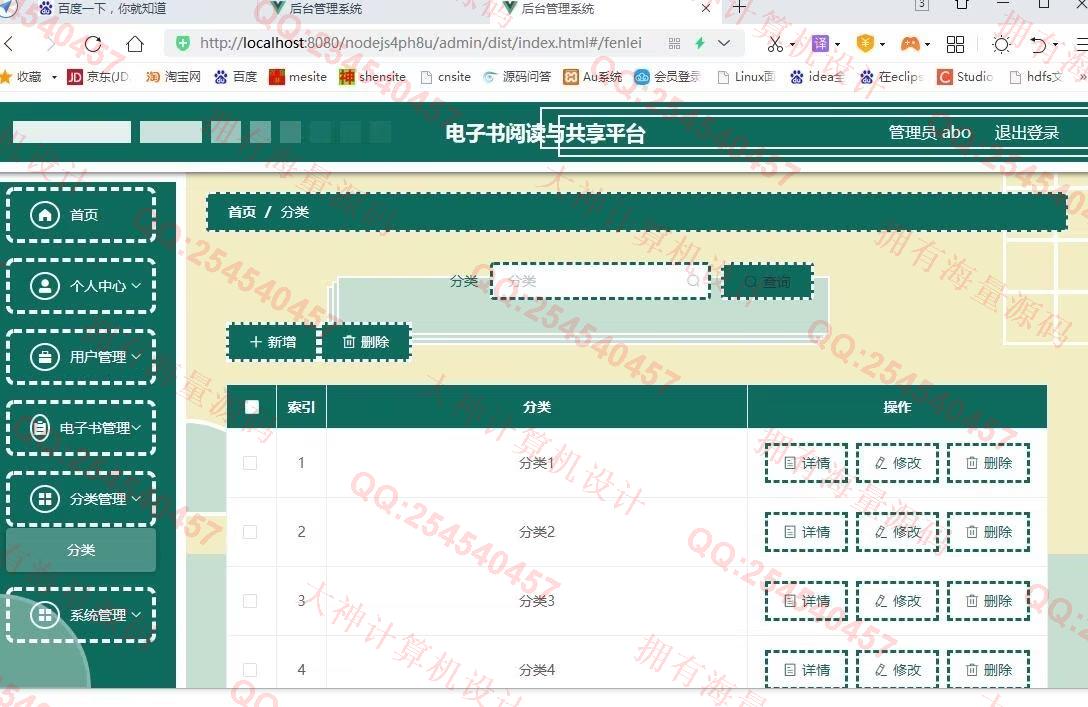Click 修改 for row 分类2

[897, 532]
